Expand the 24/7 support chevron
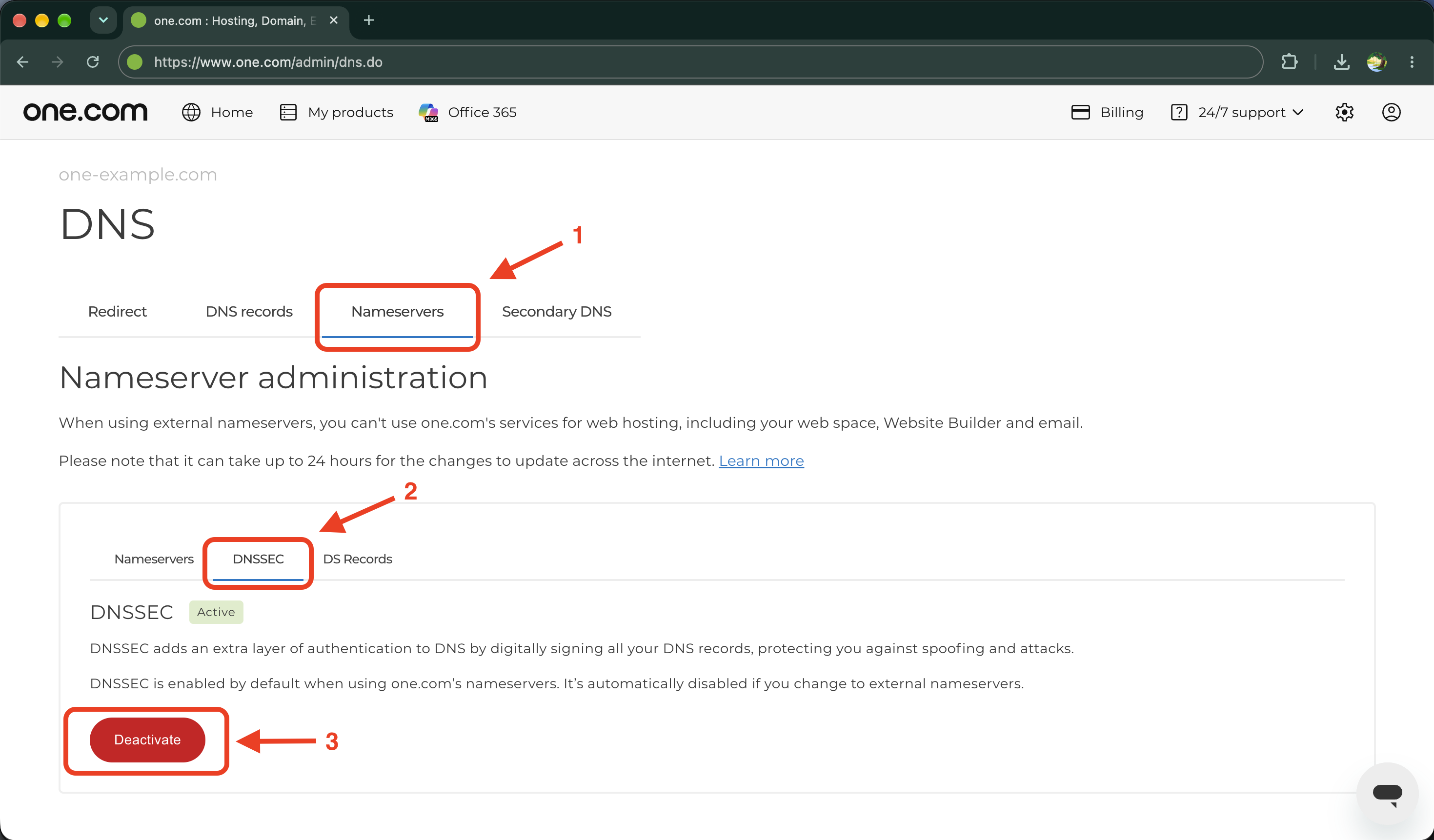This screenshot has width=1434, height=840. pos(1298,112)
